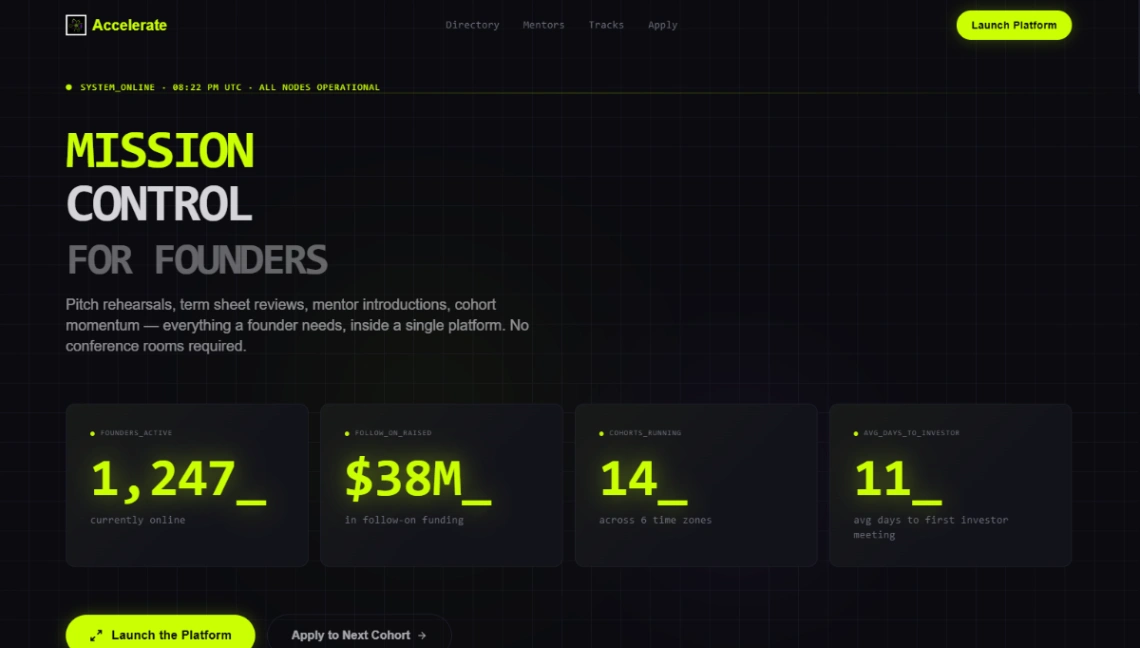Click the 1,247_ stat value
The height and width of the screenshot is (648, 1140).
click(x=178, y=479)
